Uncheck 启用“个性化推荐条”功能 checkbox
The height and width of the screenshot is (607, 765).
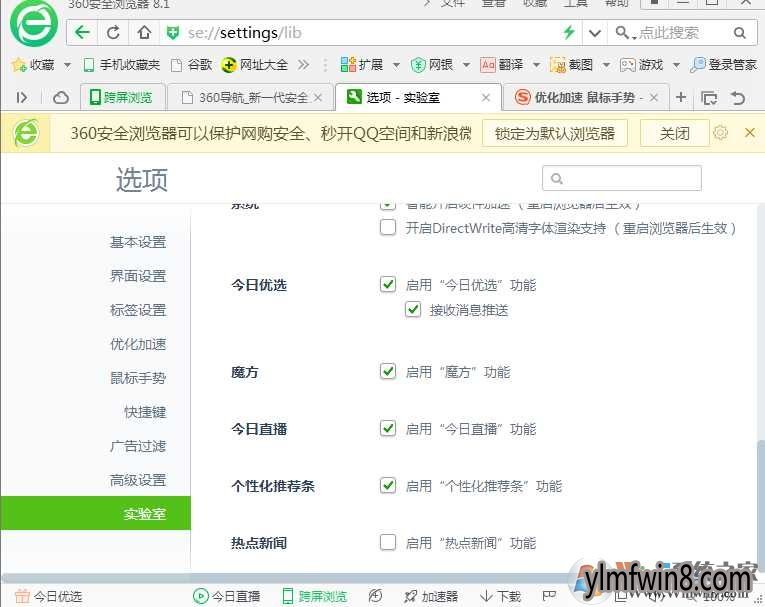pos(388,486)
